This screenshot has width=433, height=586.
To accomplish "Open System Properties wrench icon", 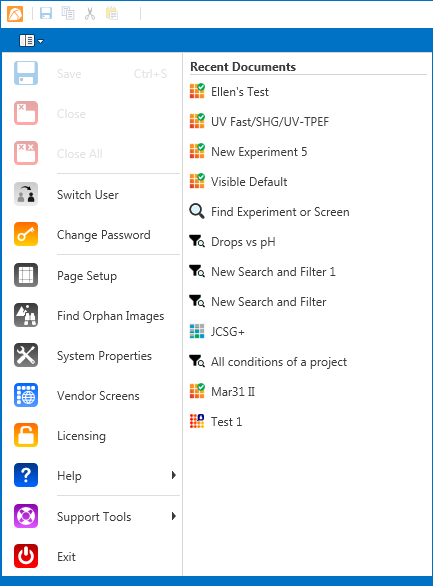I will click(26, 355).
